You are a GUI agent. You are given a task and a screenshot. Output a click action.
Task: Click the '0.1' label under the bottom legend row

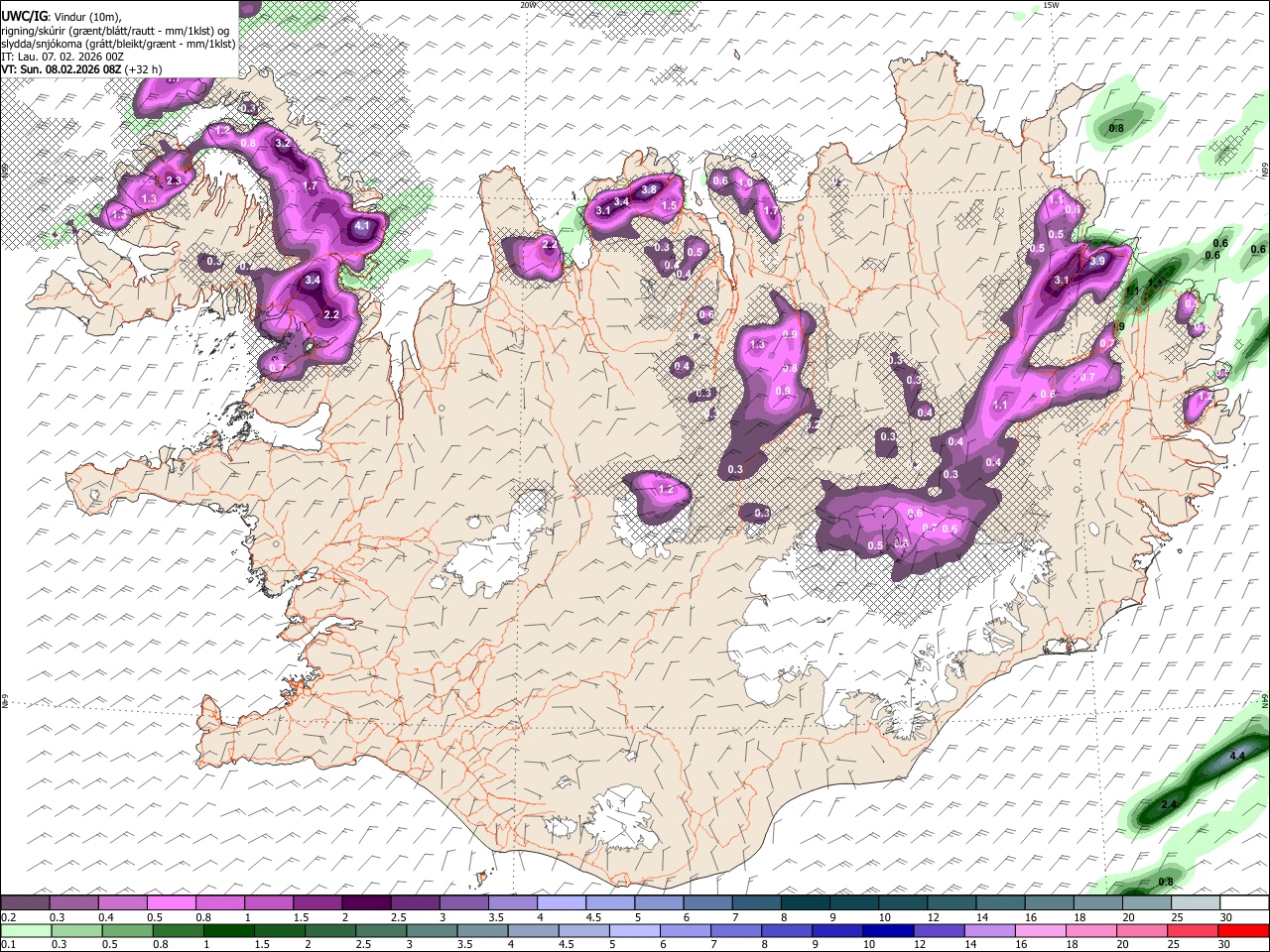(8, 944)
